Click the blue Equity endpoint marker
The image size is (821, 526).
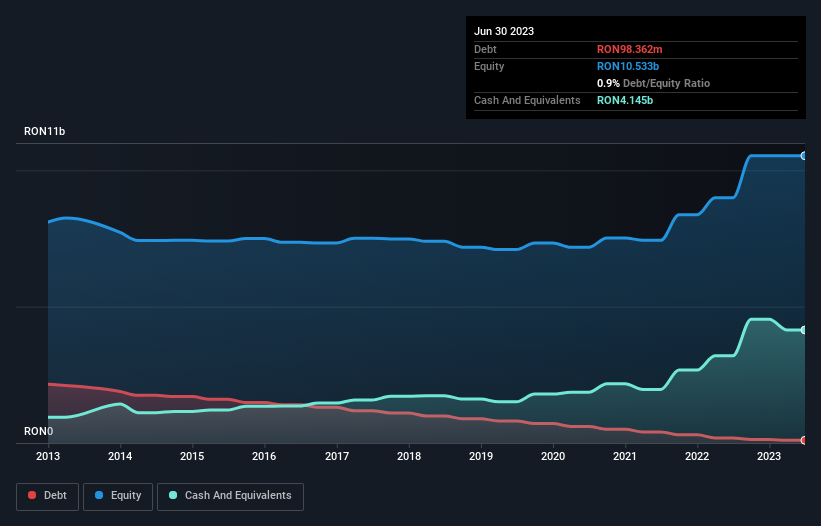coord(804,156)
